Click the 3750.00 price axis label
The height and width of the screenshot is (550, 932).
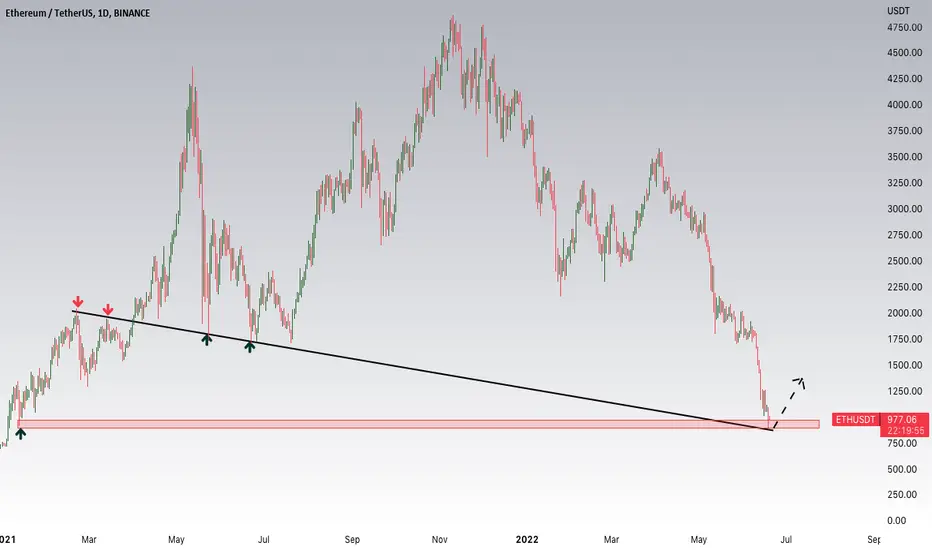tap(905, 131)
